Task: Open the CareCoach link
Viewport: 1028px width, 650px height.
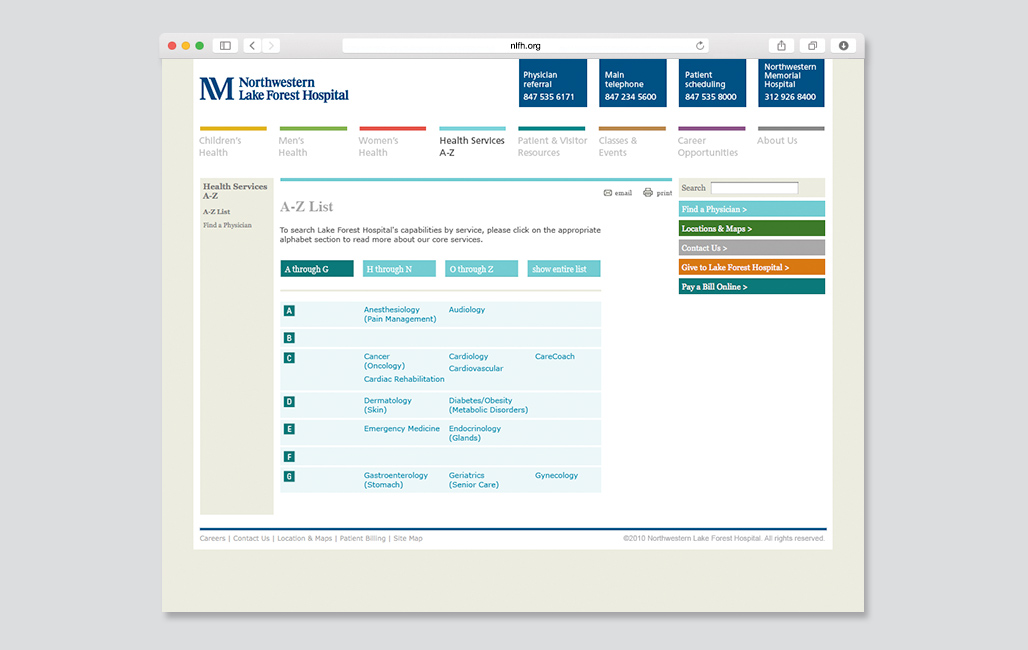Action: click(555, 356)
